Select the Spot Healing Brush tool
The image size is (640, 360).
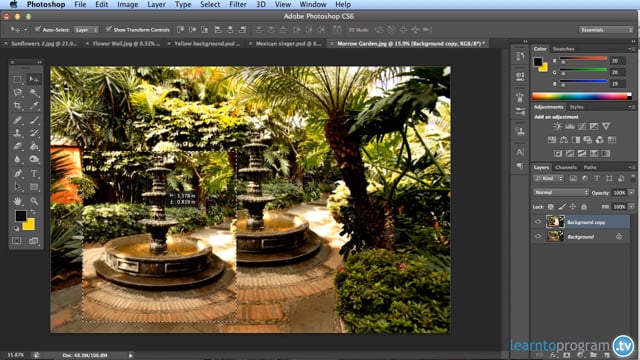pyautogui.click(x=17, y=120)
